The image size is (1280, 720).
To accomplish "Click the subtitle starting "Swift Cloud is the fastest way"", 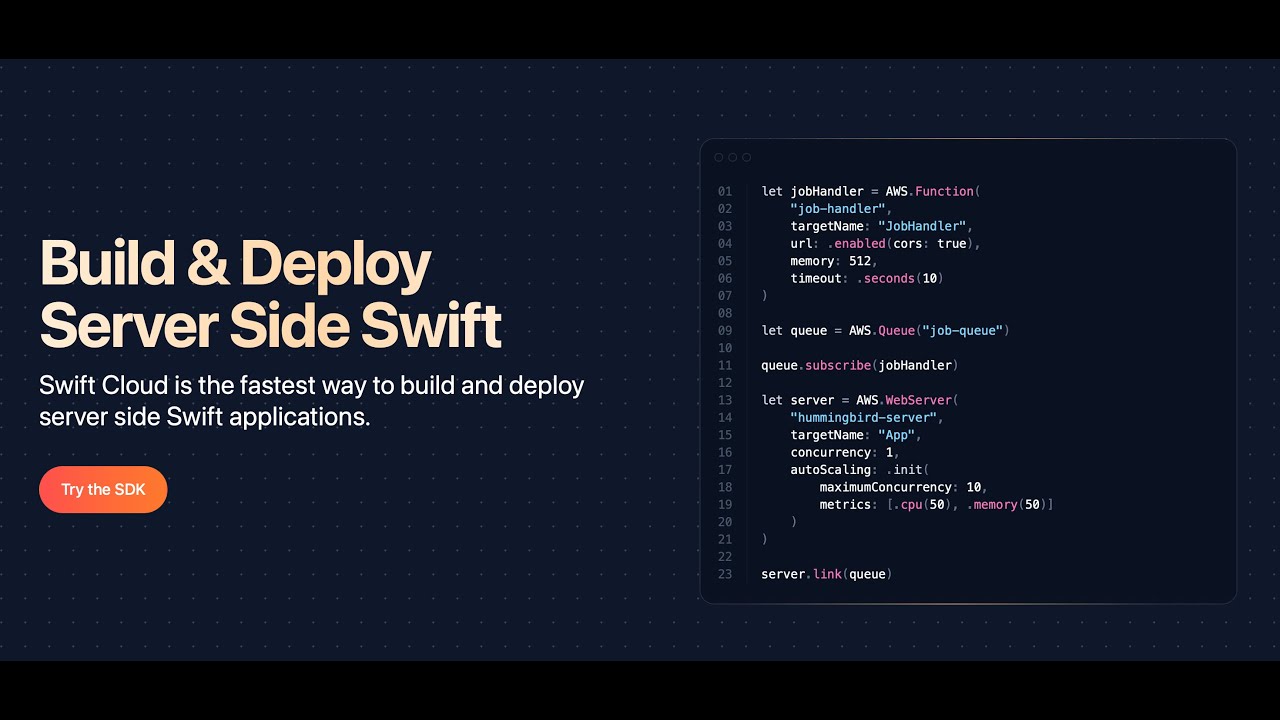I will pyautogui.click(x=311, y=400).
